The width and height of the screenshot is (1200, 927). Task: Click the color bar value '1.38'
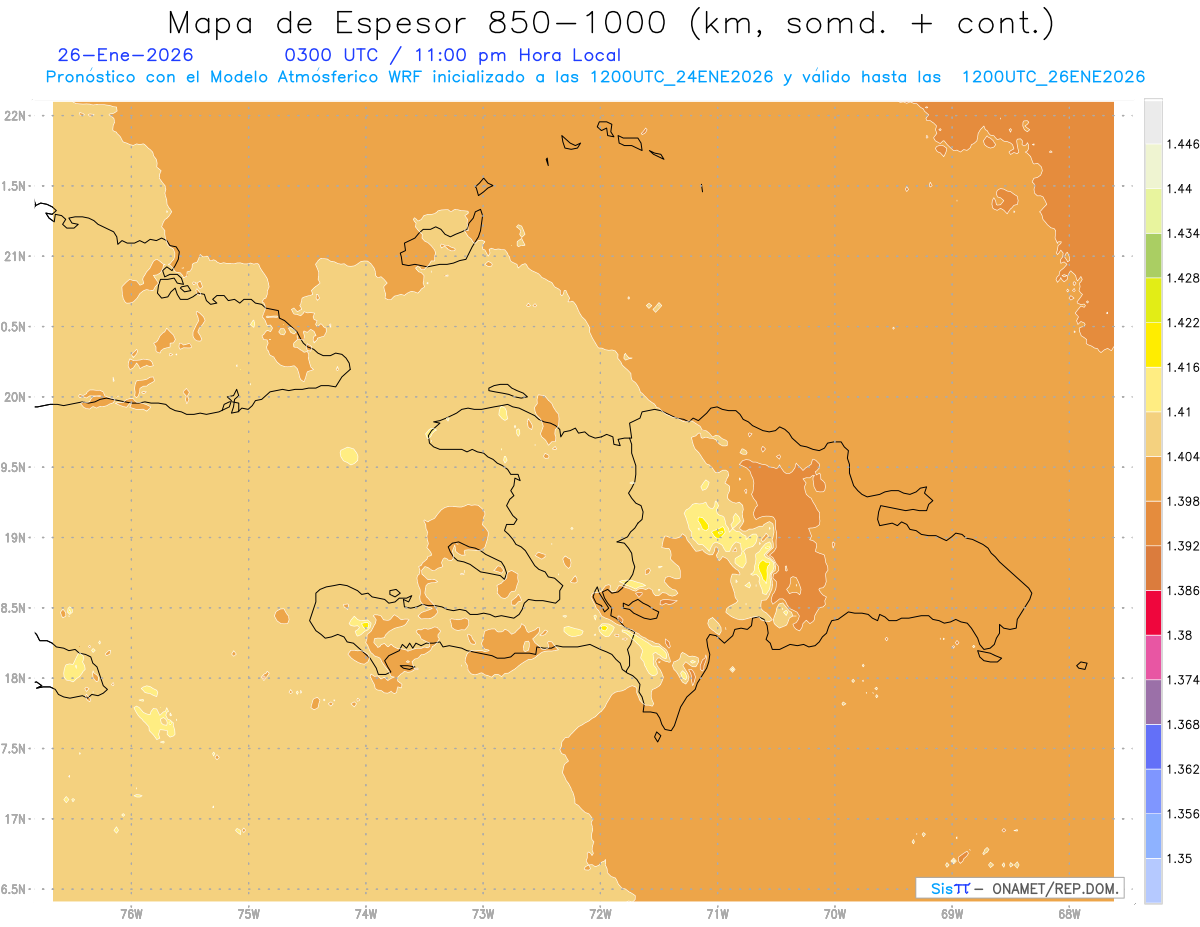click(x=1180, y=635)
